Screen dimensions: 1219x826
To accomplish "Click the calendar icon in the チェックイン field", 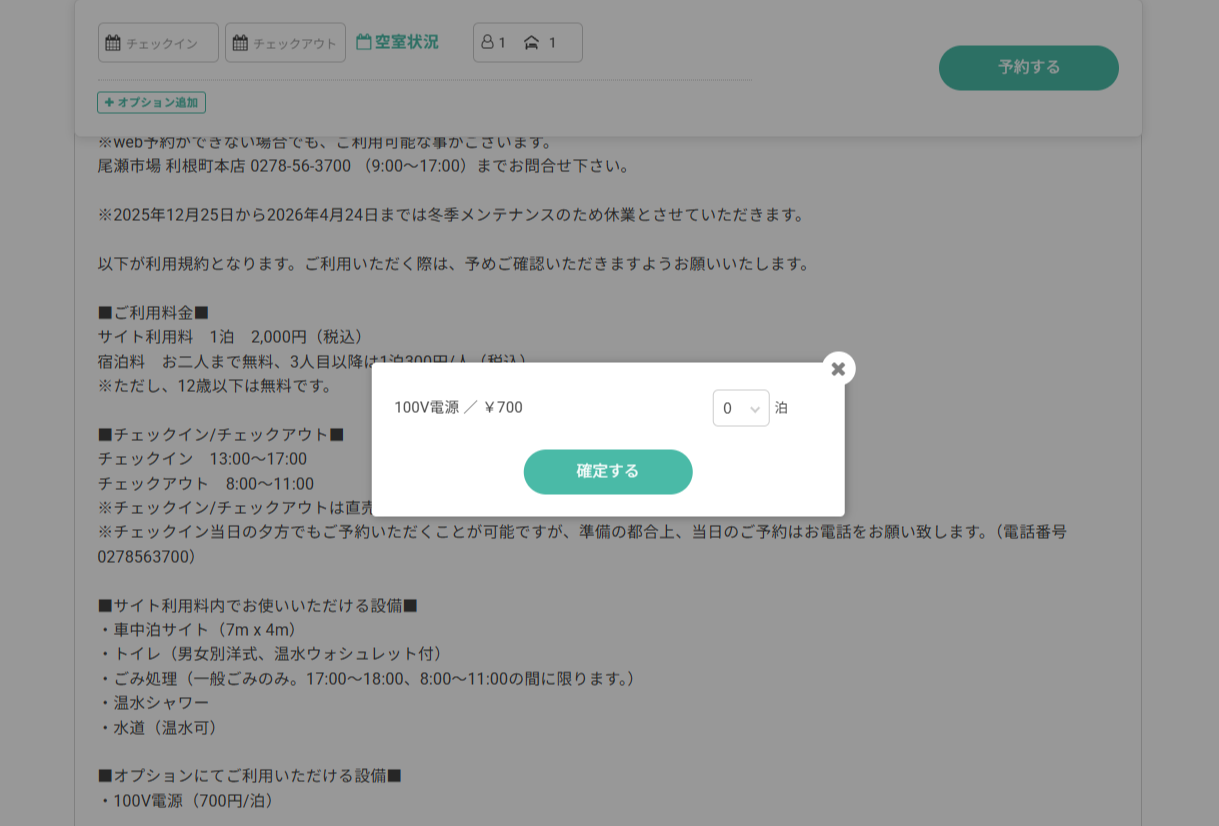I will coord(113,43).
